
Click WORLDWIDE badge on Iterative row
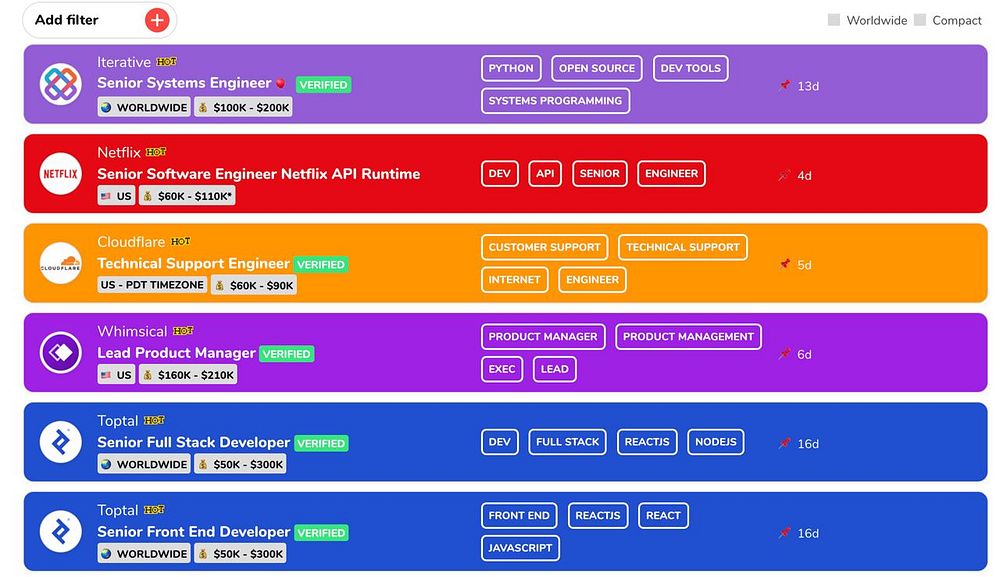(x=143, y=107)
